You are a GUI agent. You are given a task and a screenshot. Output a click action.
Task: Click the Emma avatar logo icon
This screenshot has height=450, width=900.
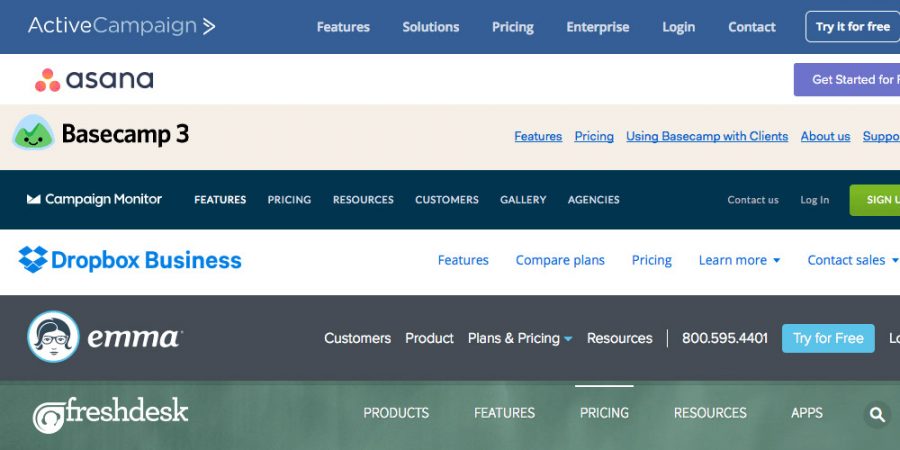[53, 337]
